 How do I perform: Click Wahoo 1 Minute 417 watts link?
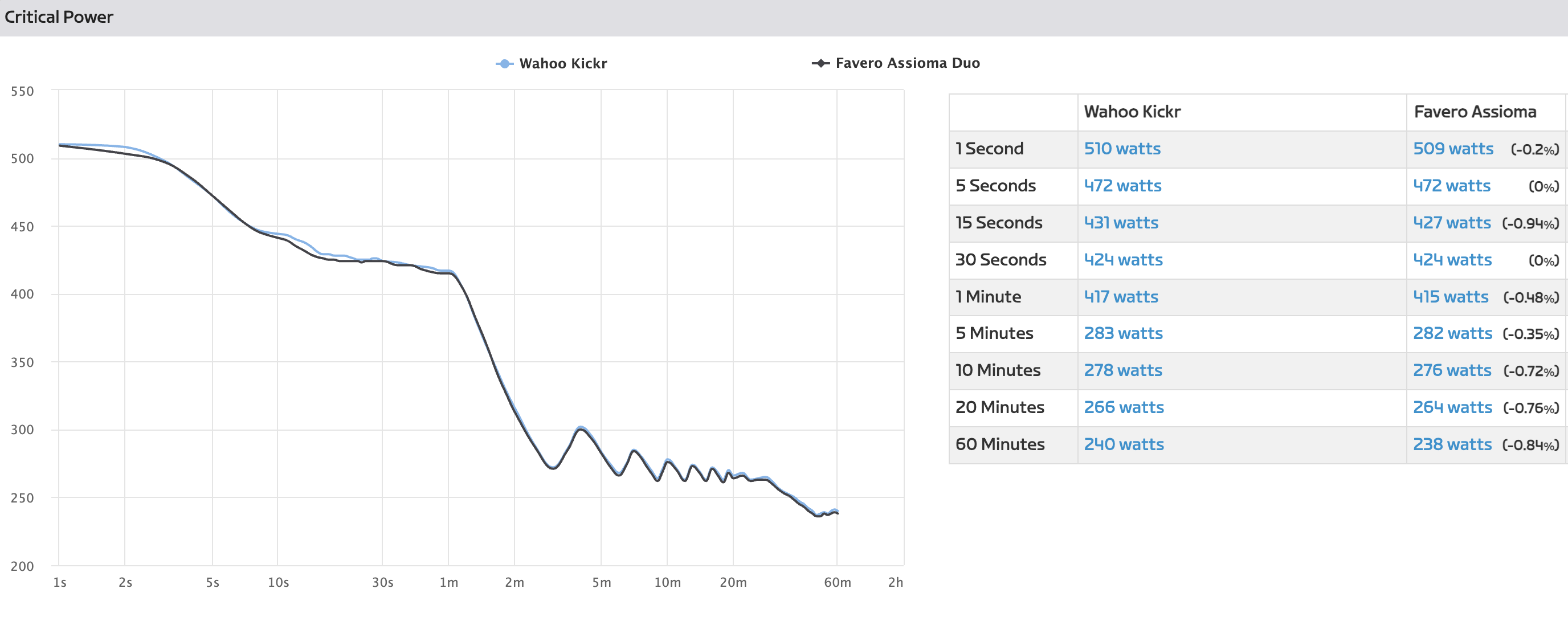(1121, 297)
